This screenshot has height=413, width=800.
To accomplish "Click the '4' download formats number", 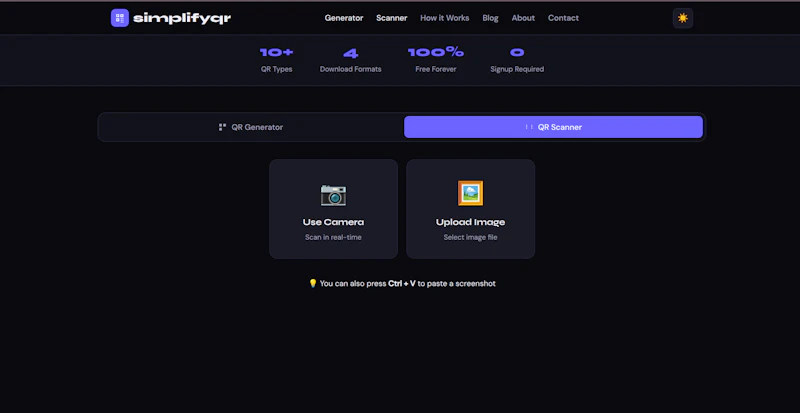I will coord(351,53).
